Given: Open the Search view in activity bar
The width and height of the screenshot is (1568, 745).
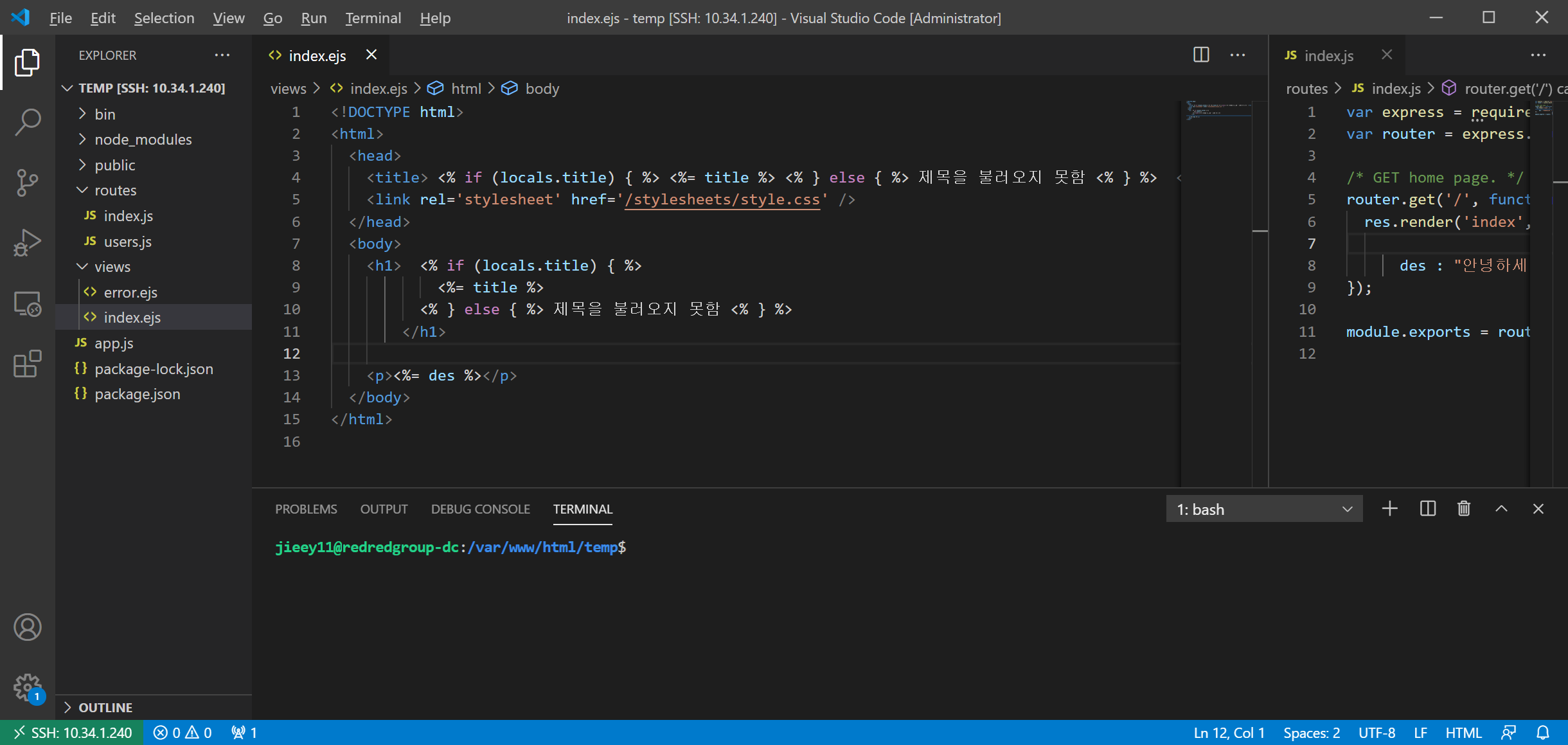Looking at the screenshot, I should (27, 122).
